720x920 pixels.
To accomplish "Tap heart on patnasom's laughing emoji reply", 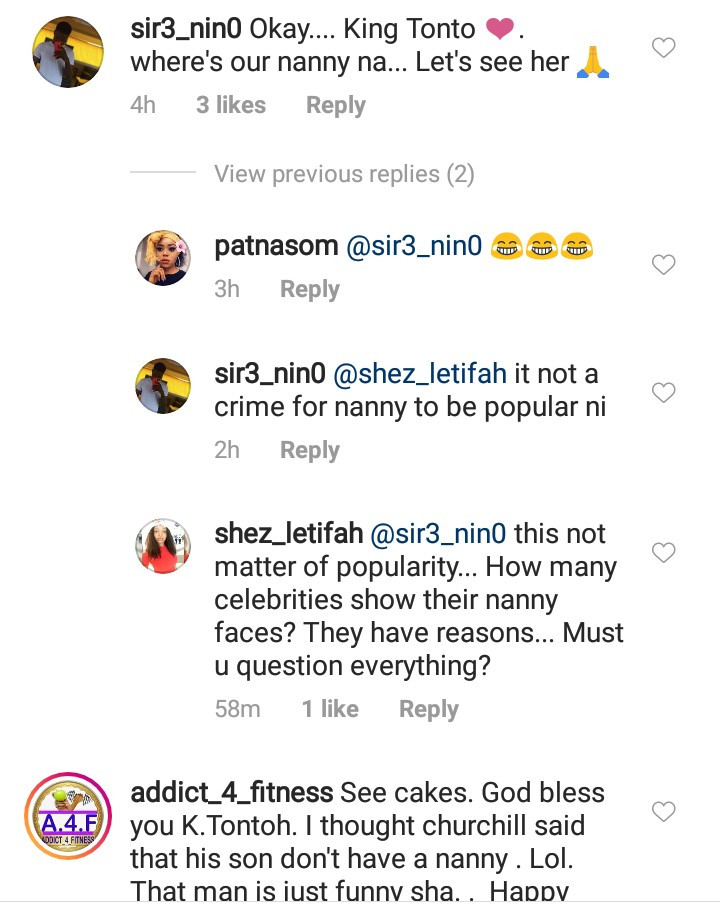I will [663, 265].
